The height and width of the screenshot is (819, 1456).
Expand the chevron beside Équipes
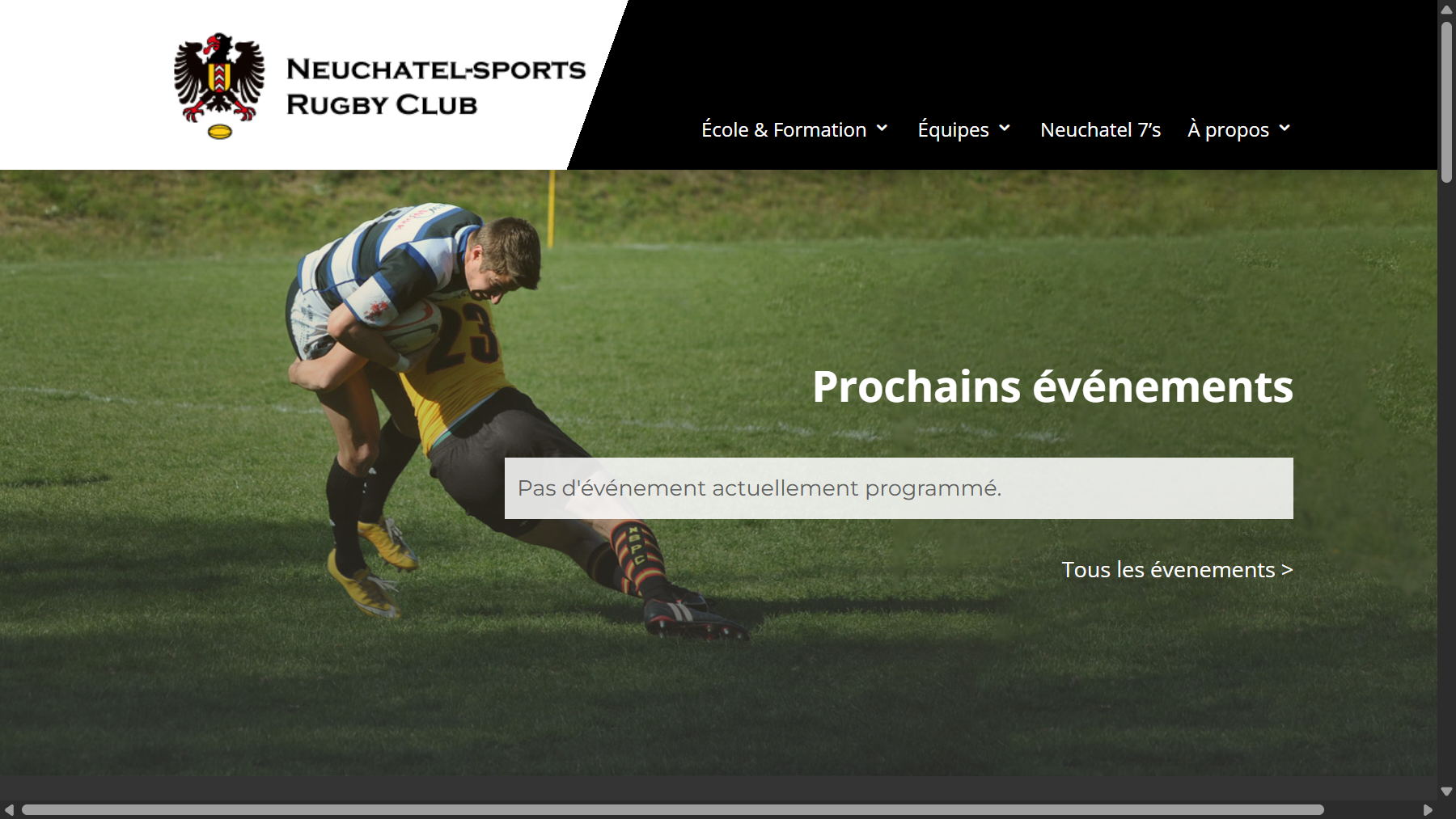pyautogui.click(x=1005, y=129)
